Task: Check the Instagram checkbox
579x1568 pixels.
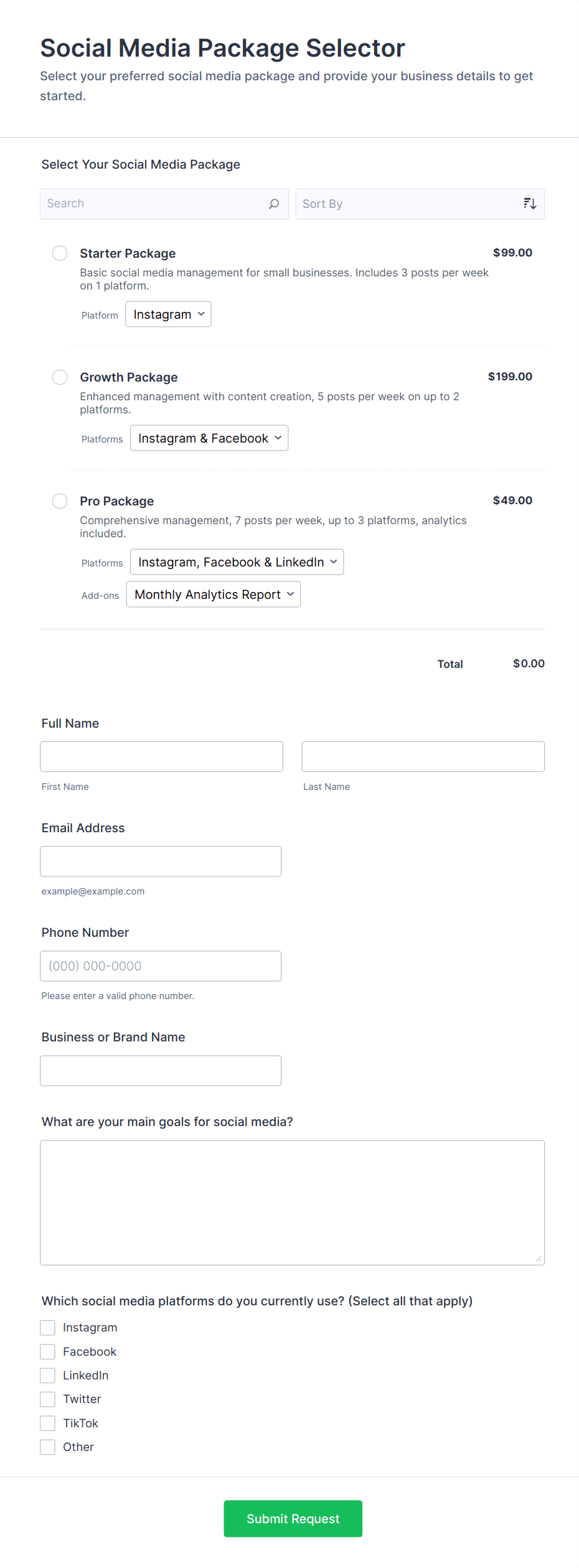Action: 48,1328
